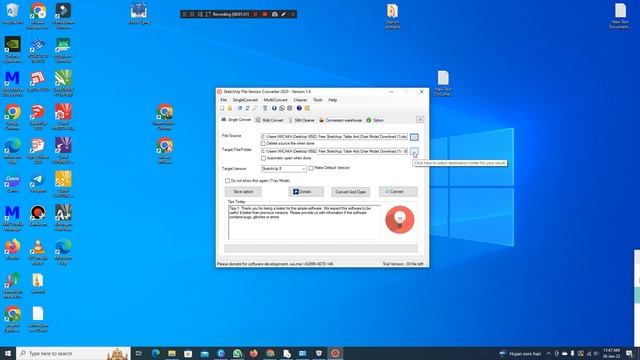Click the Convert button
Viewport: 640px width, 360px height.
[x=398, y=192]
